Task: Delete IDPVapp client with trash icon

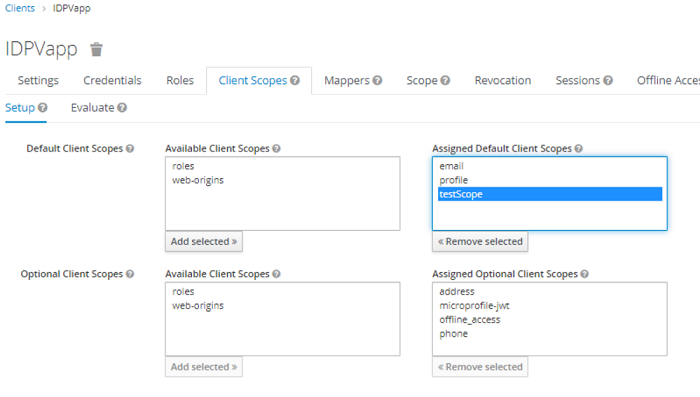Action: 96,49
